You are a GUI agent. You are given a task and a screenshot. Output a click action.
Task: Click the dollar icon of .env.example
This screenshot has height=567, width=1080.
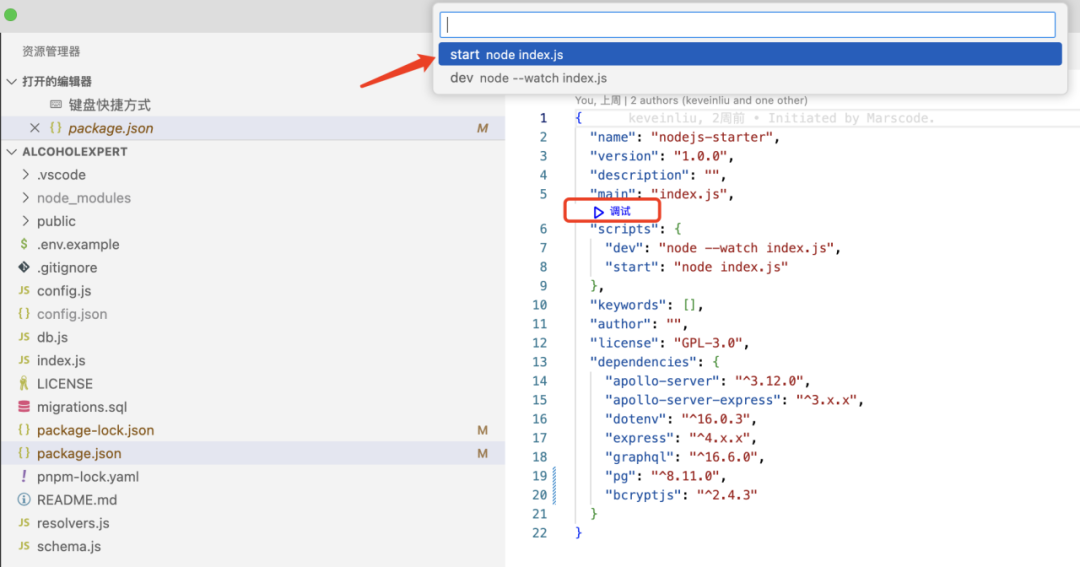[x=24, y=244]
